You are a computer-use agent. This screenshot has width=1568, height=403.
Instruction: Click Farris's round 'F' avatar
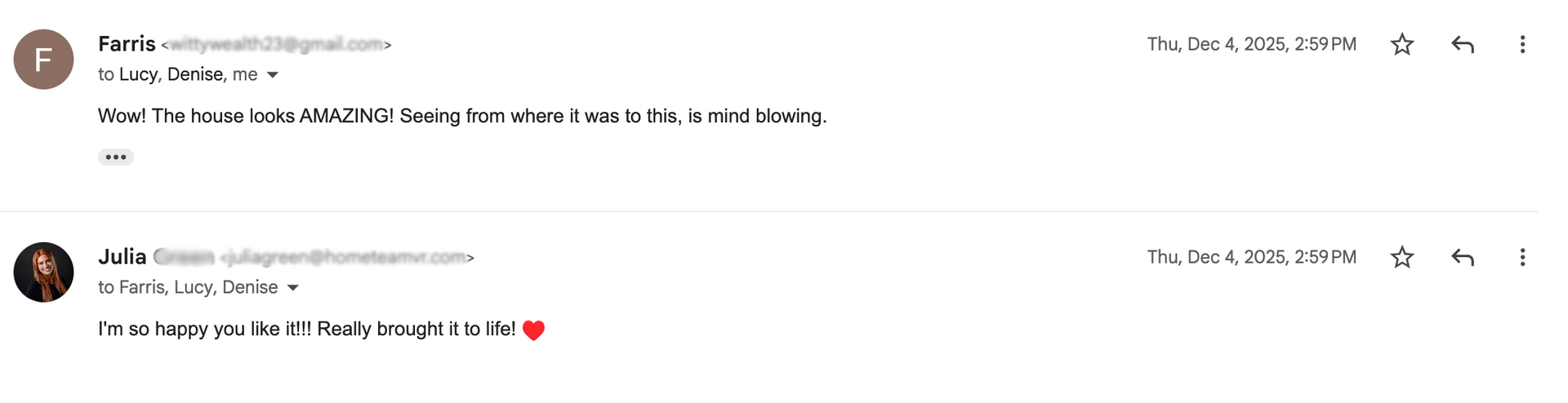click(x=43, y=60)
